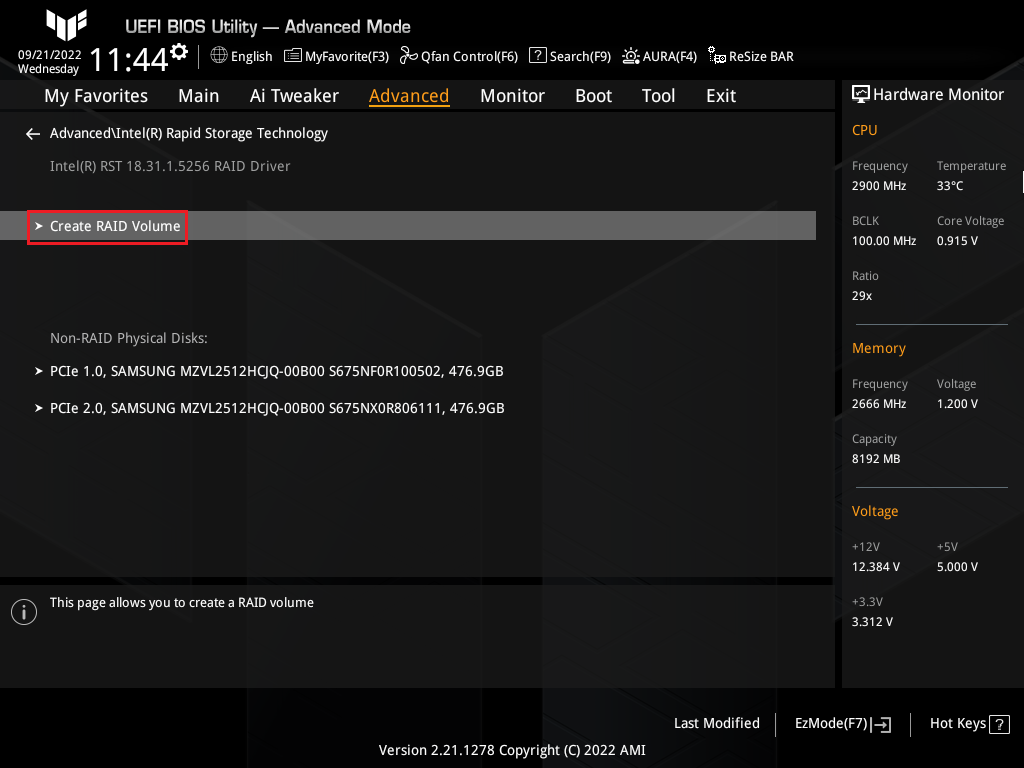Open the Hot Keys help
1024x768 pixels.
click(969, 724)
